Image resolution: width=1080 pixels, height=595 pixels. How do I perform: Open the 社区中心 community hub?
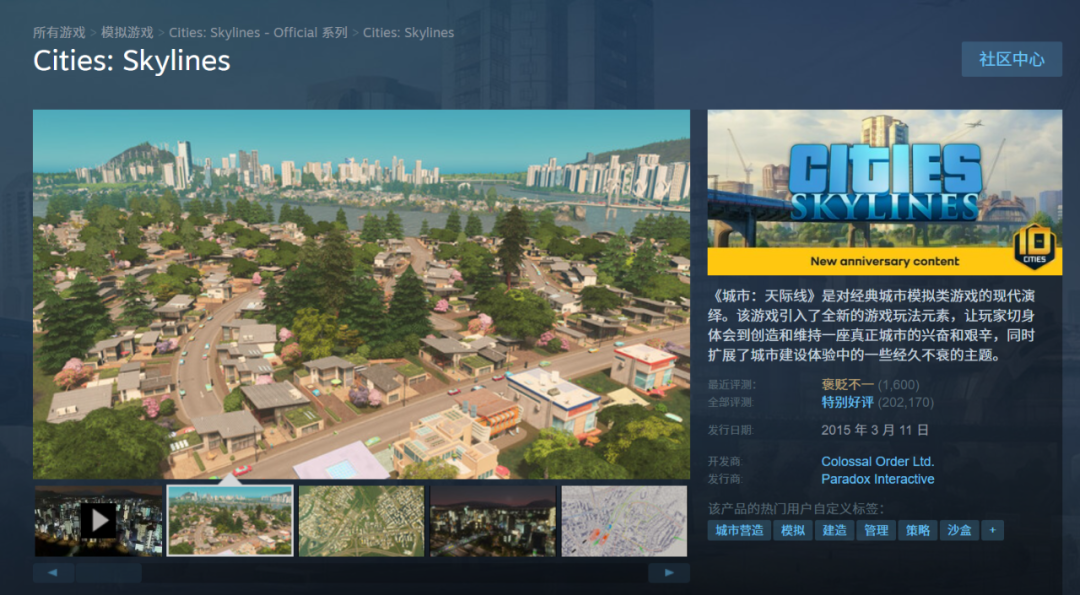click(x=1012, y=59)
